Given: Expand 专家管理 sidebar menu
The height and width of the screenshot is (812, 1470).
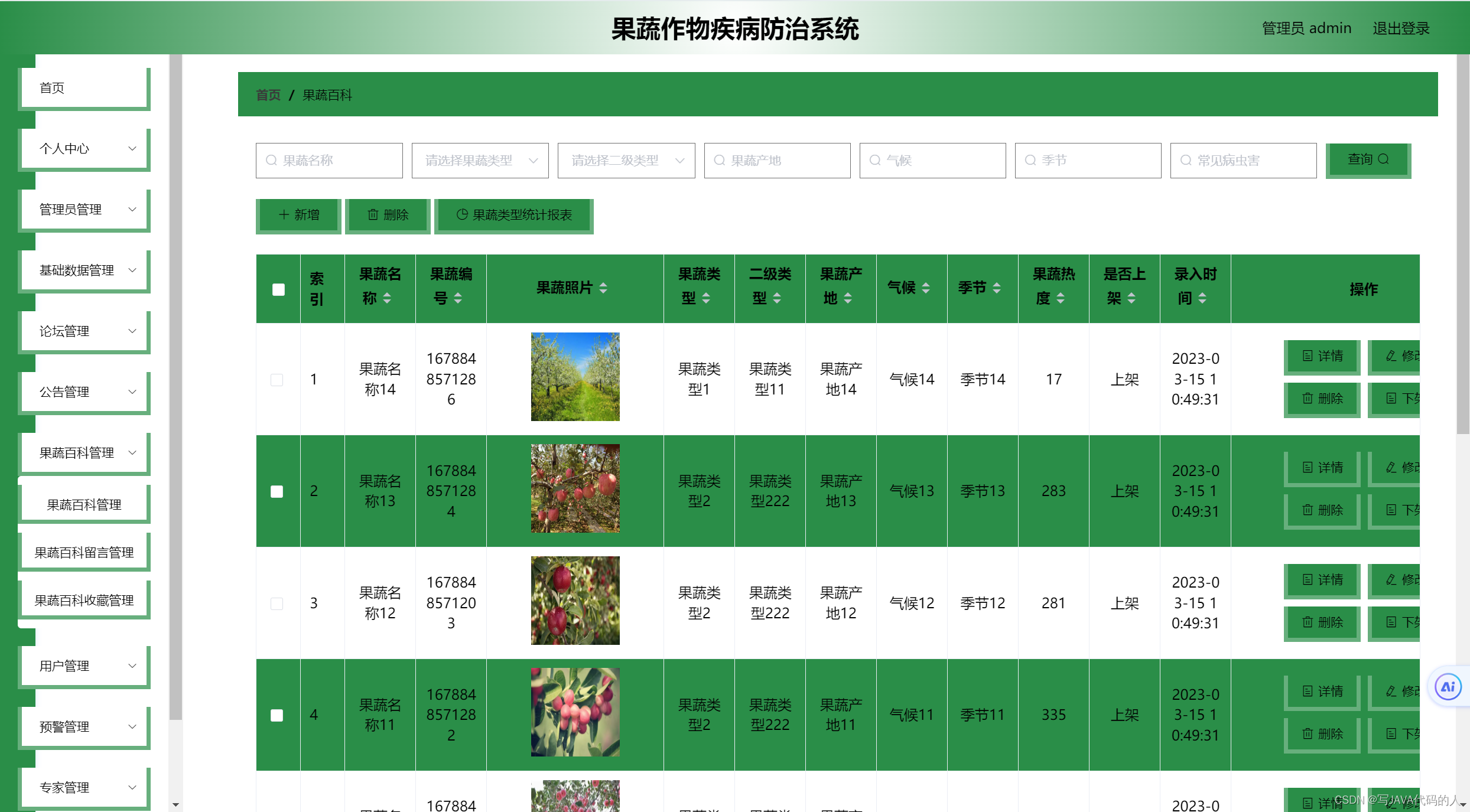Looking at the screenshot, I should [x=84, y=788].
